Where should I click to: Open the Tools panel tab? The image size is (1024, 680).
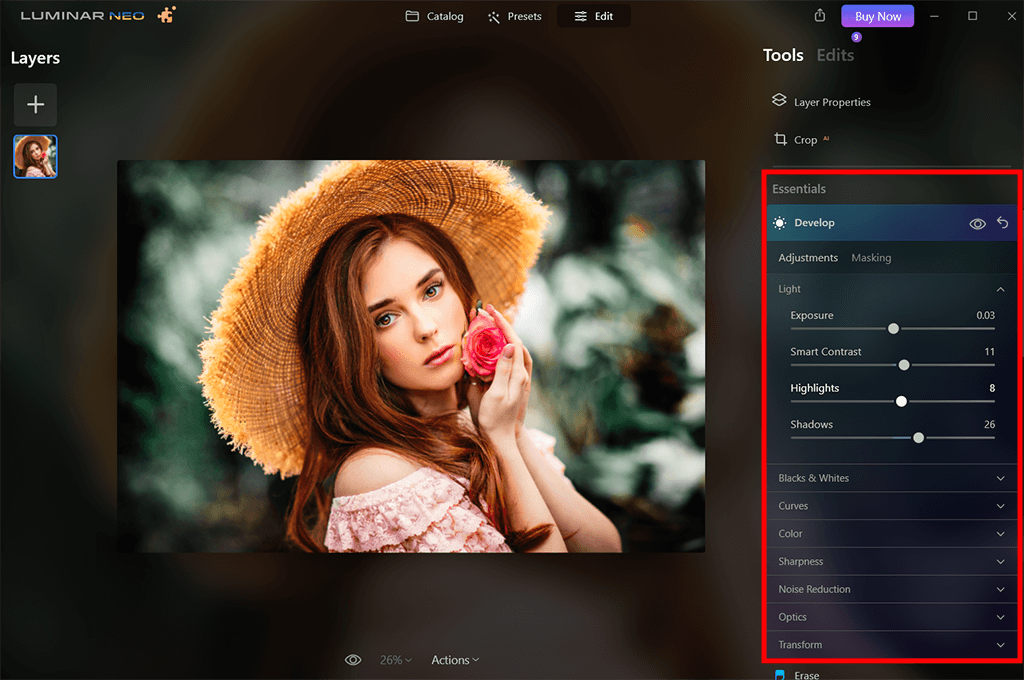pos(783,55)
